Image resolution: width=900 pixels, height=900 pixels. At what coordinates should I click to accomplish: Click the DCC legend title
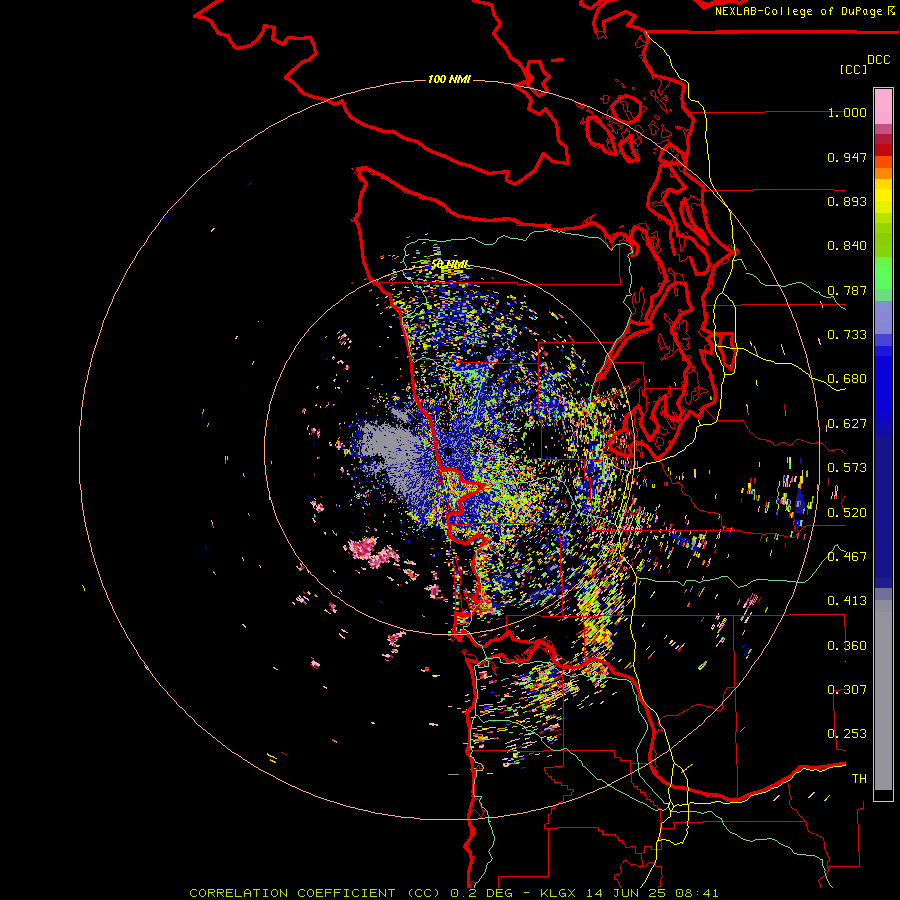[879, 60]
